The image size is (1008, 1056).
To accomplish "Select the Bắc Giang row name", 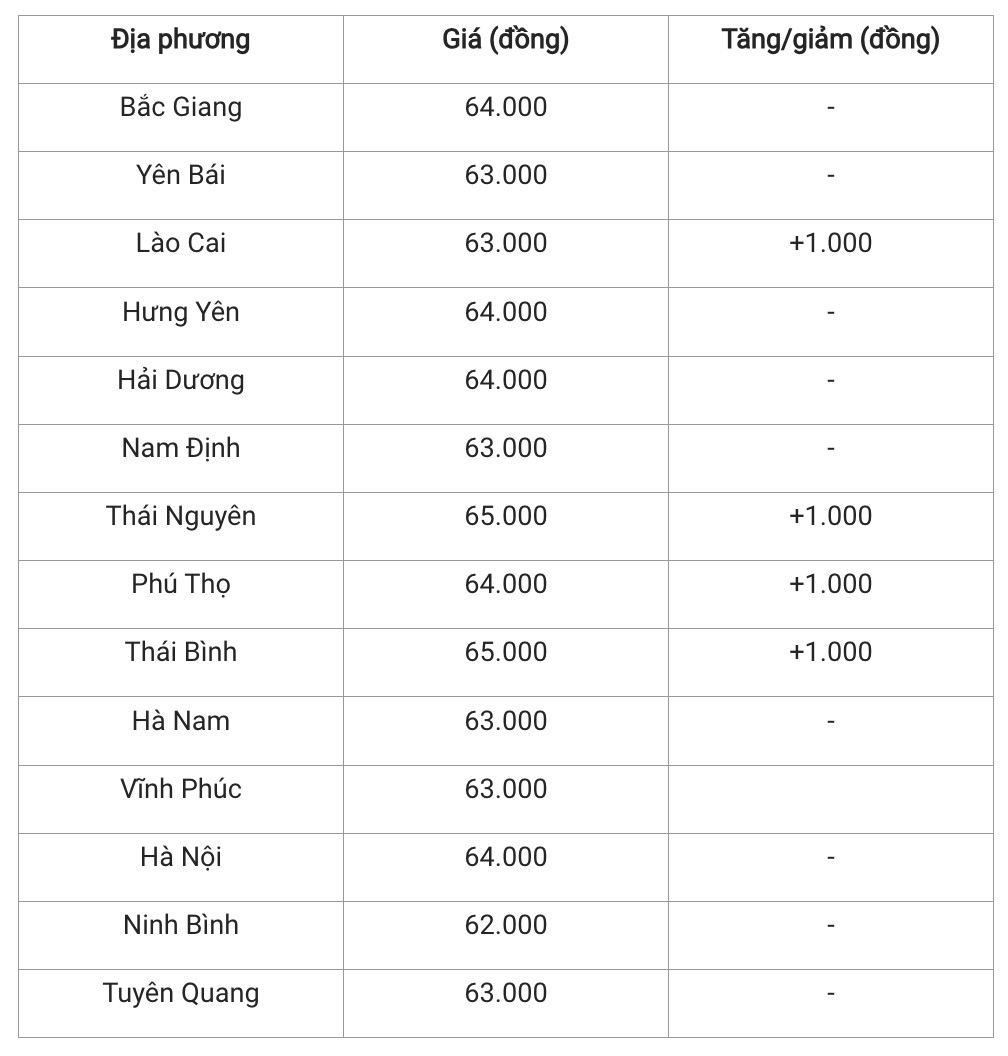I will coord(181,107).
